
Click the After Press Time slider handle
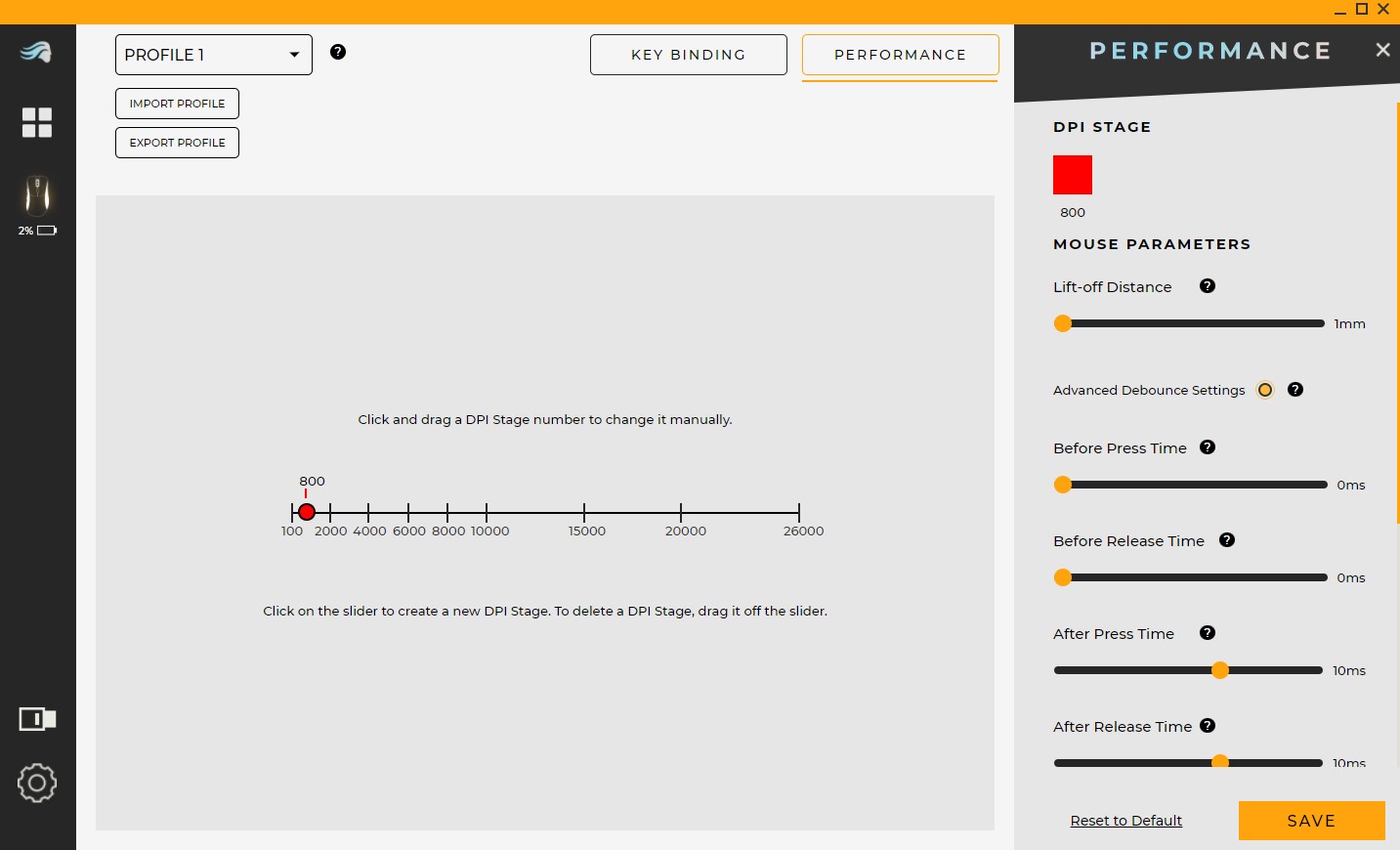[1220, 670]
